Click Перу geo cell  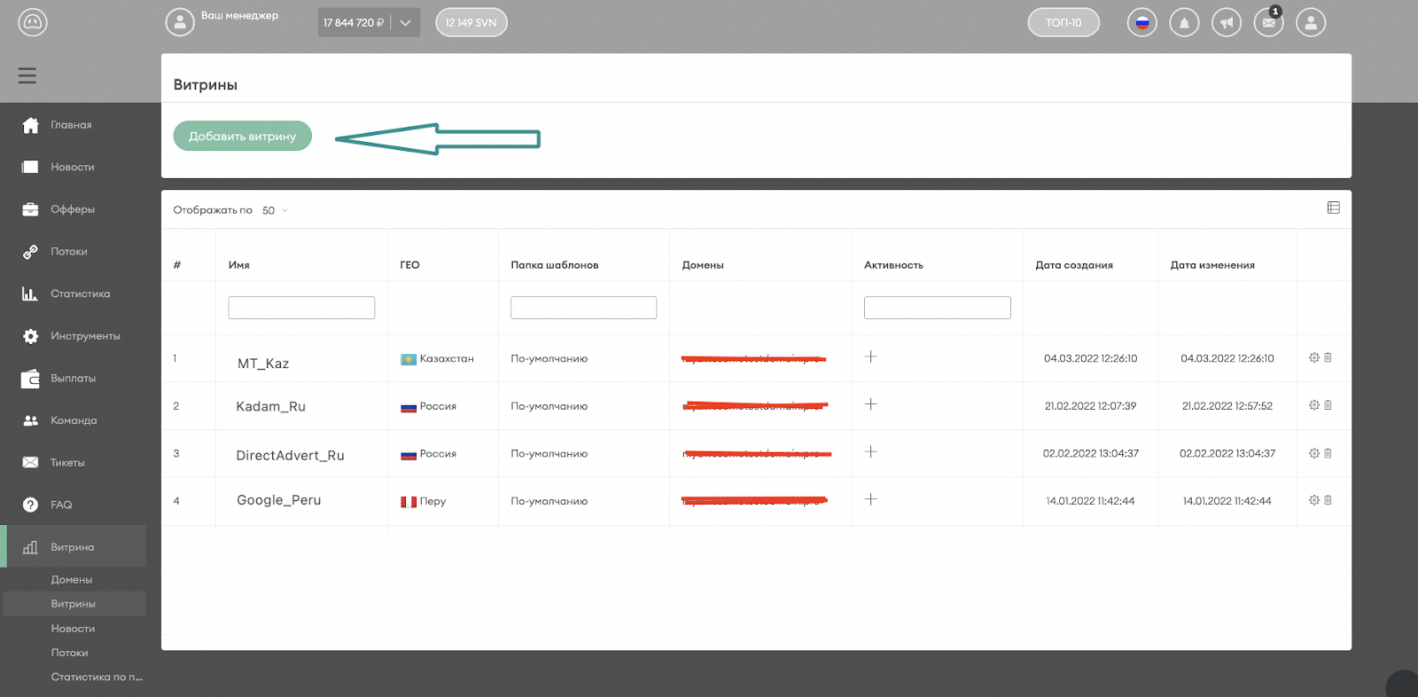[x=423, y=501]
